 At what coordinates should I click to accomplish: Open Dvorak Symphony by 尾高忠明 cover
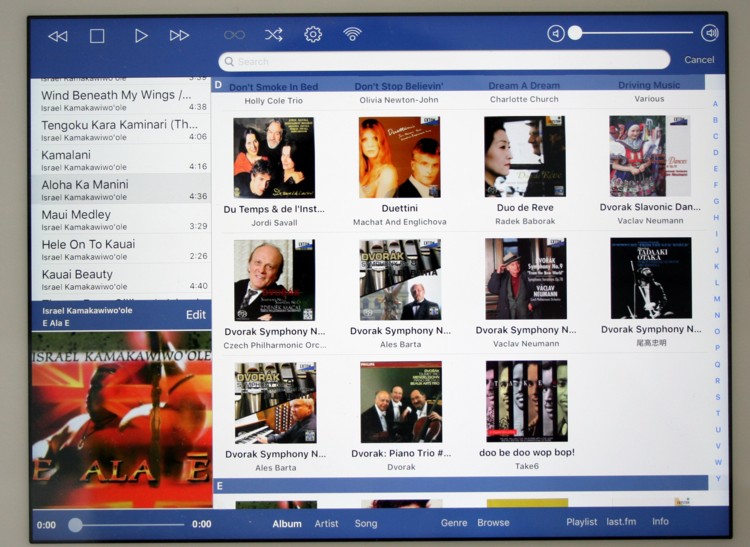coord(651,278)
